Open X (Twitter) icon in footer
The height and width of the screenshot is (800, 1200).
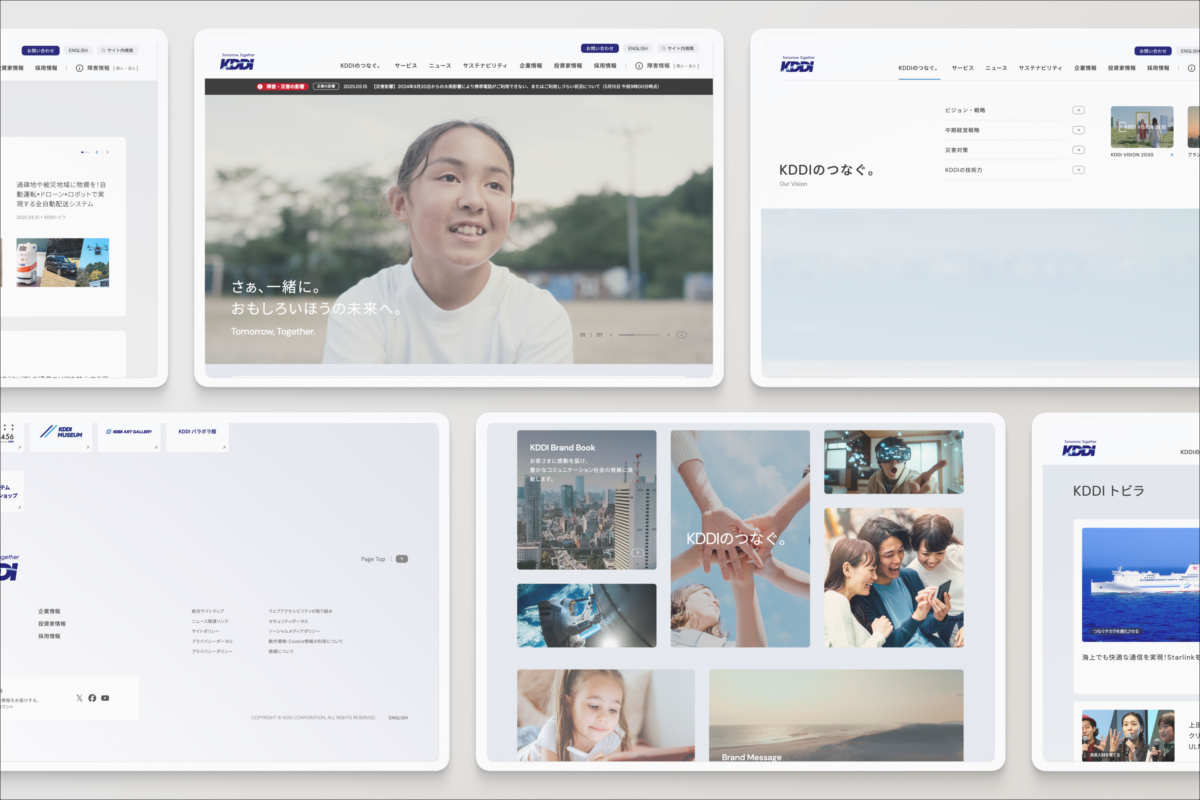click(x=79, y=698)
